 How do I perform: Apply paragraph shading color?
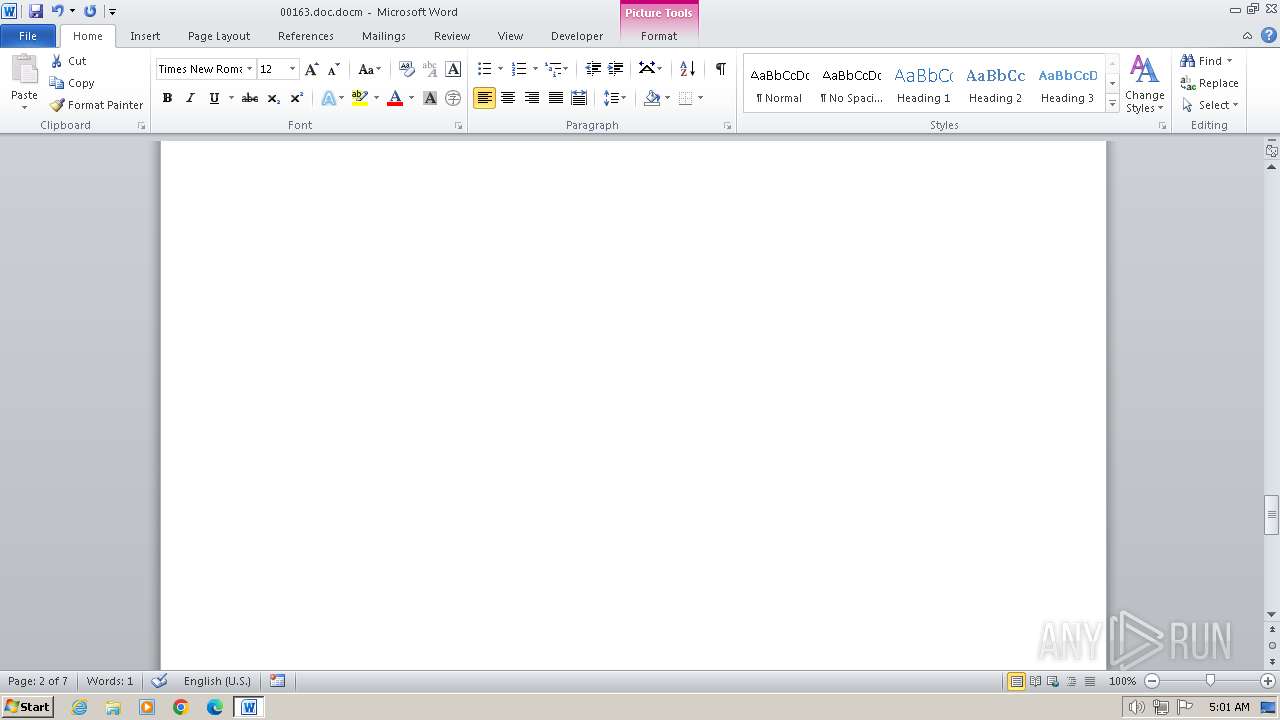click(x=652, y=98)
